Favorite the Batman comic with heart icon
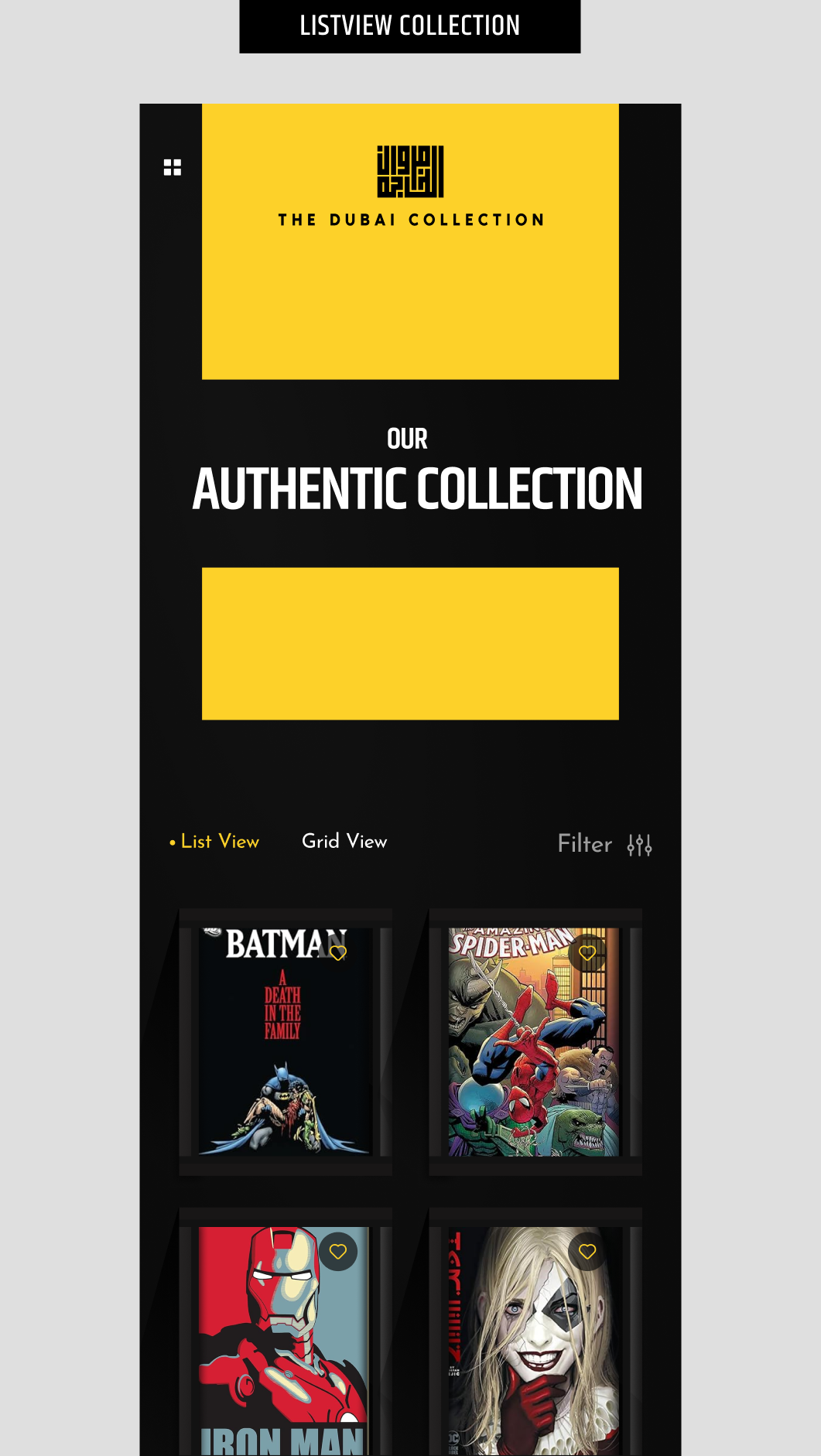Image resolution: width=821 pixels, height=1456 pixels. [338, 953]
